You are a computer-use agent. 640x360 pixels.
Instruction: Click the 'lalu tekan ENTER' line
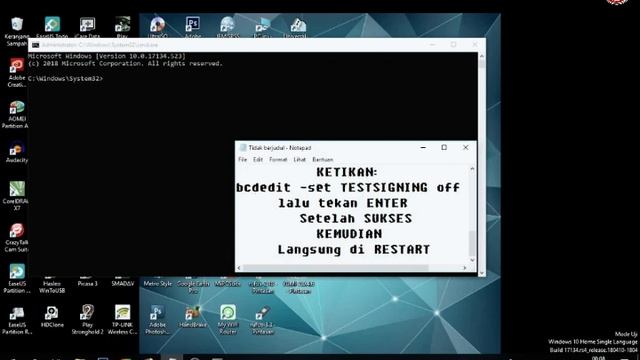(x=343, y=203)
